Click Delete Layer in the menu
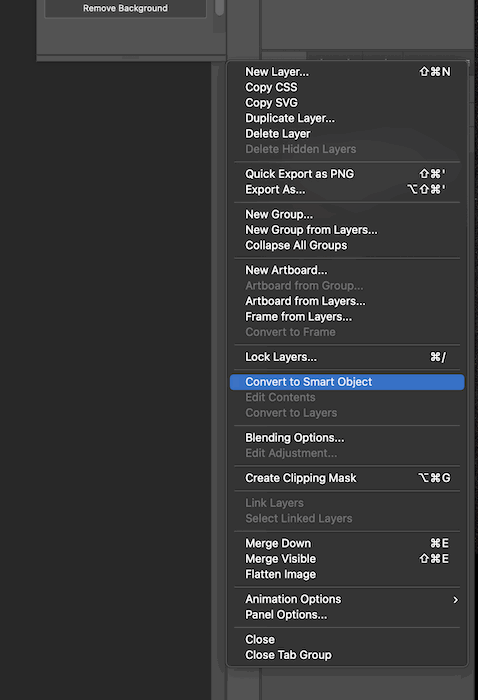This screenshot has width=478, height=700. point(347,134)
